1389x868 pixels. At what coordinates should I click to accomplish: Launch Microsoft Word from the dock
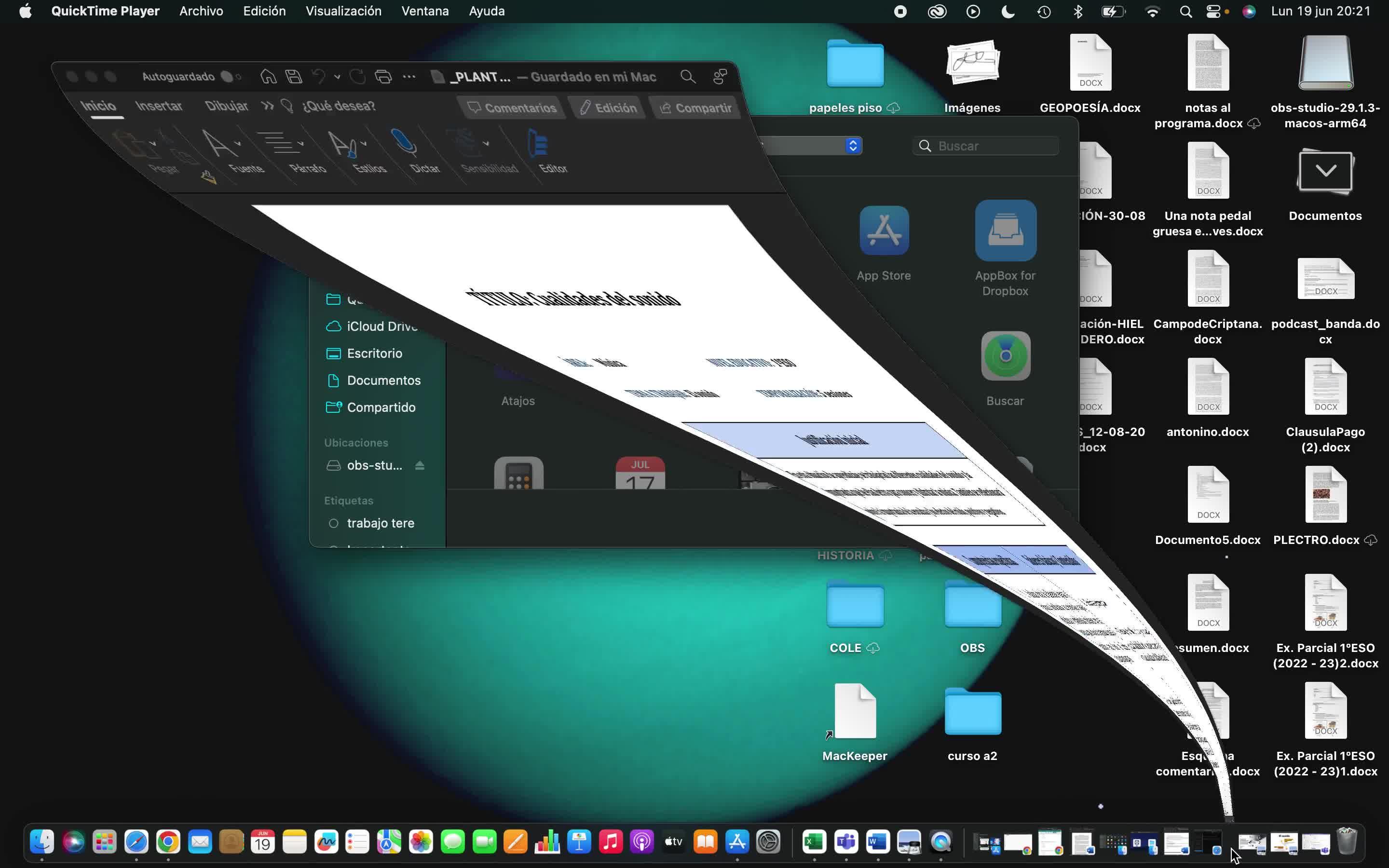[878, 842]
